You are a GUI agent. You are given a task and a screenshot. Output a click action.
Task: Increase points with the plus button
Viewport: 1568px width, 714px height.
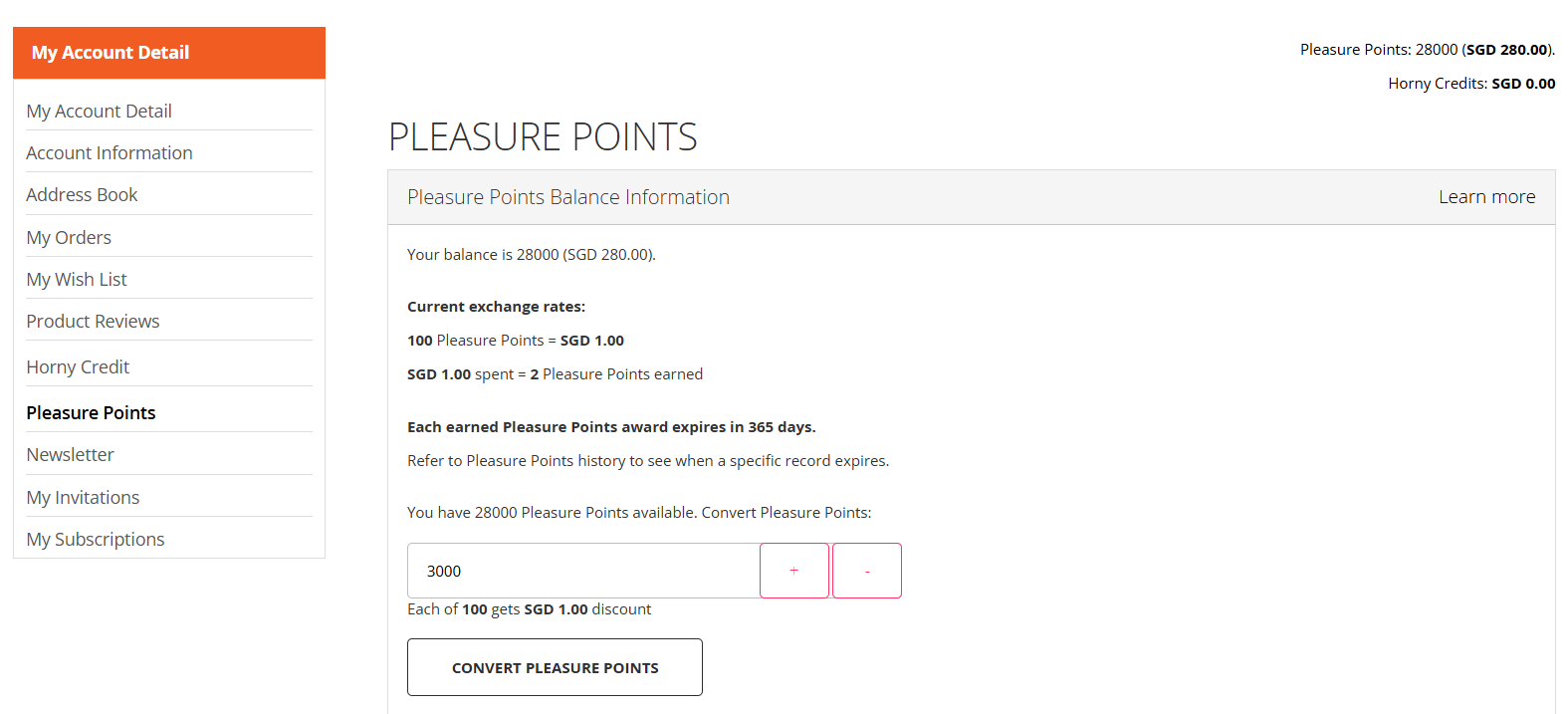click(794, 571)
